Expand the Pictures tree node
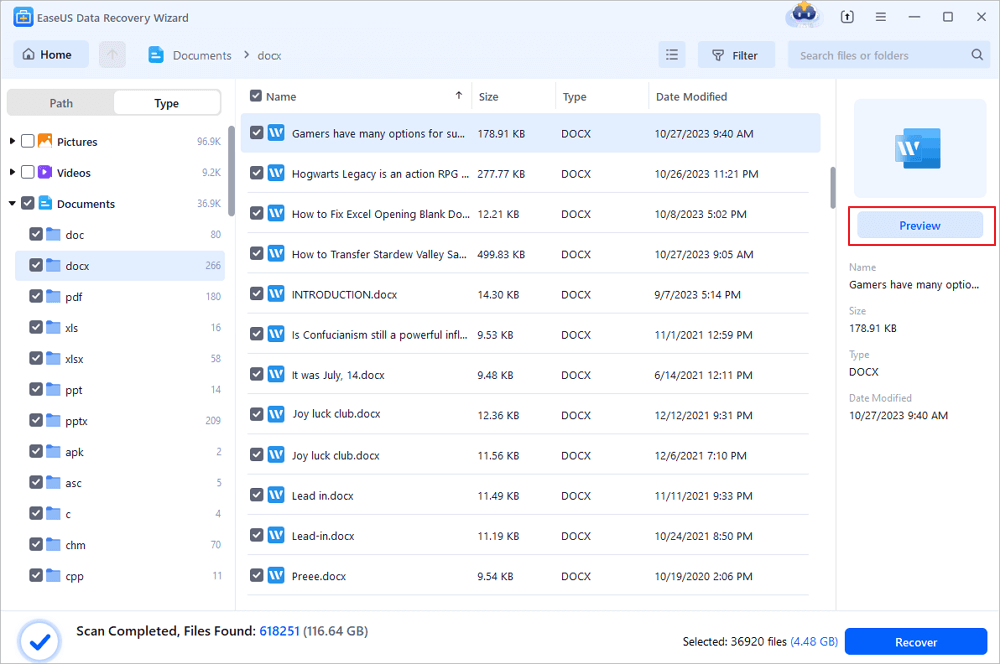 [12, 141]
